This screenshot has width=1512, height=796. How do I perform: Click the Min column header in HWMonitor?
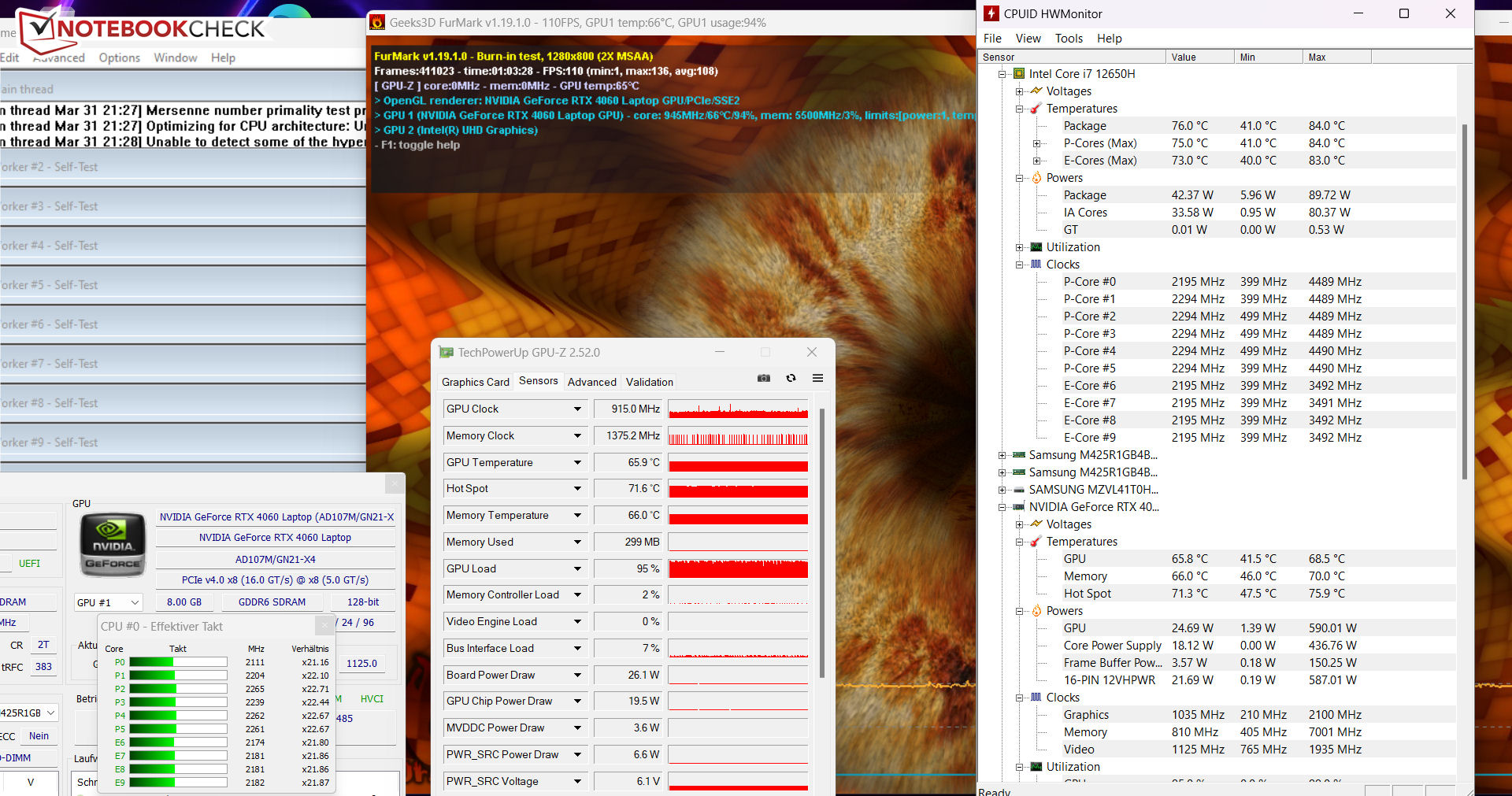pyautogui.click(x=1269, y=57)
